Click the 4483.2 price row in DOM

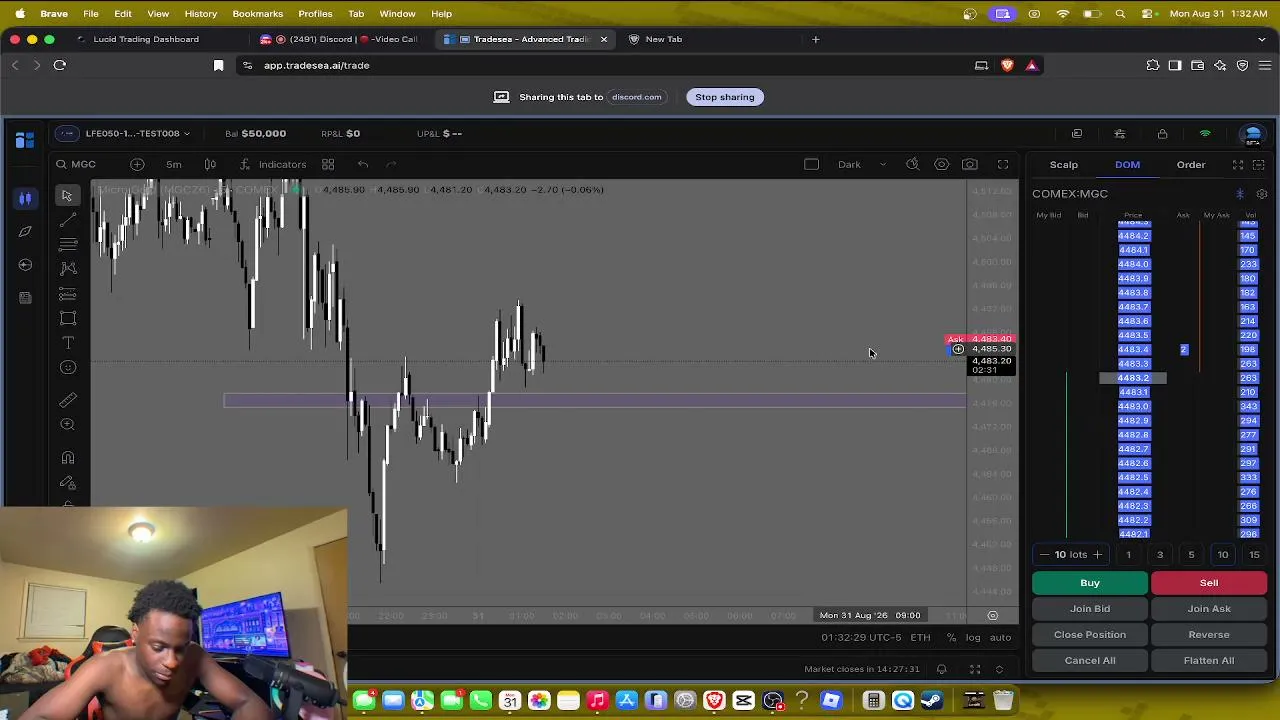1133,379
